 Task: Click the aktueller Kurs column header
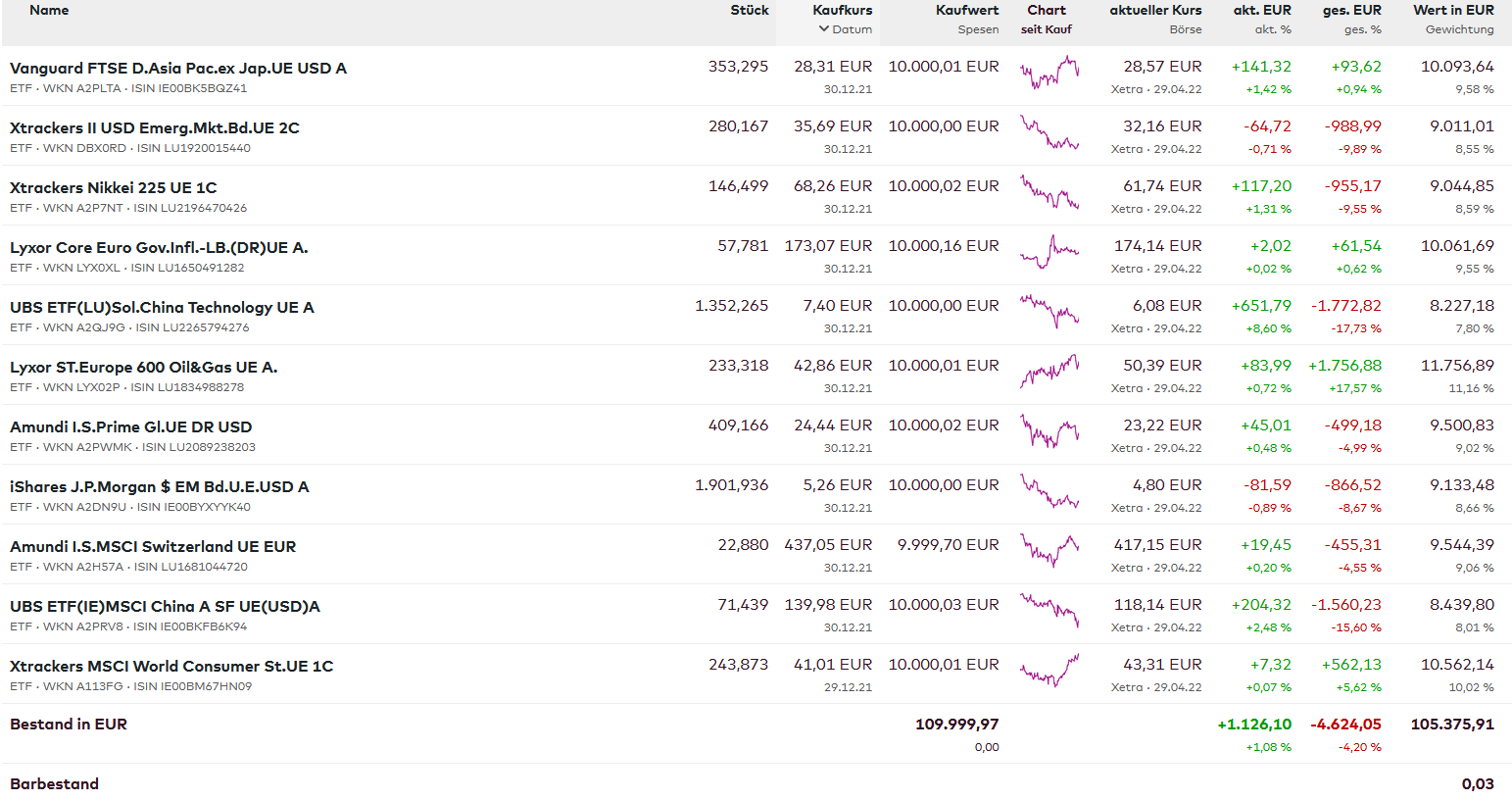click(1155, 10)
